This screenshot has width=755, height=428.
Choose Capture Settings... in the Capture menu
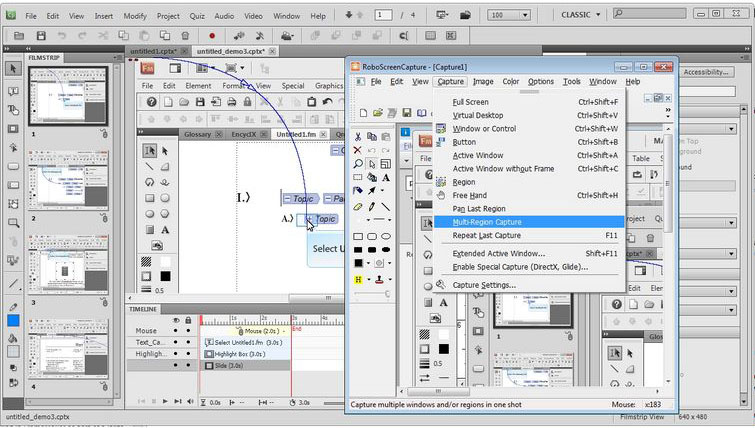pos(529,285)
